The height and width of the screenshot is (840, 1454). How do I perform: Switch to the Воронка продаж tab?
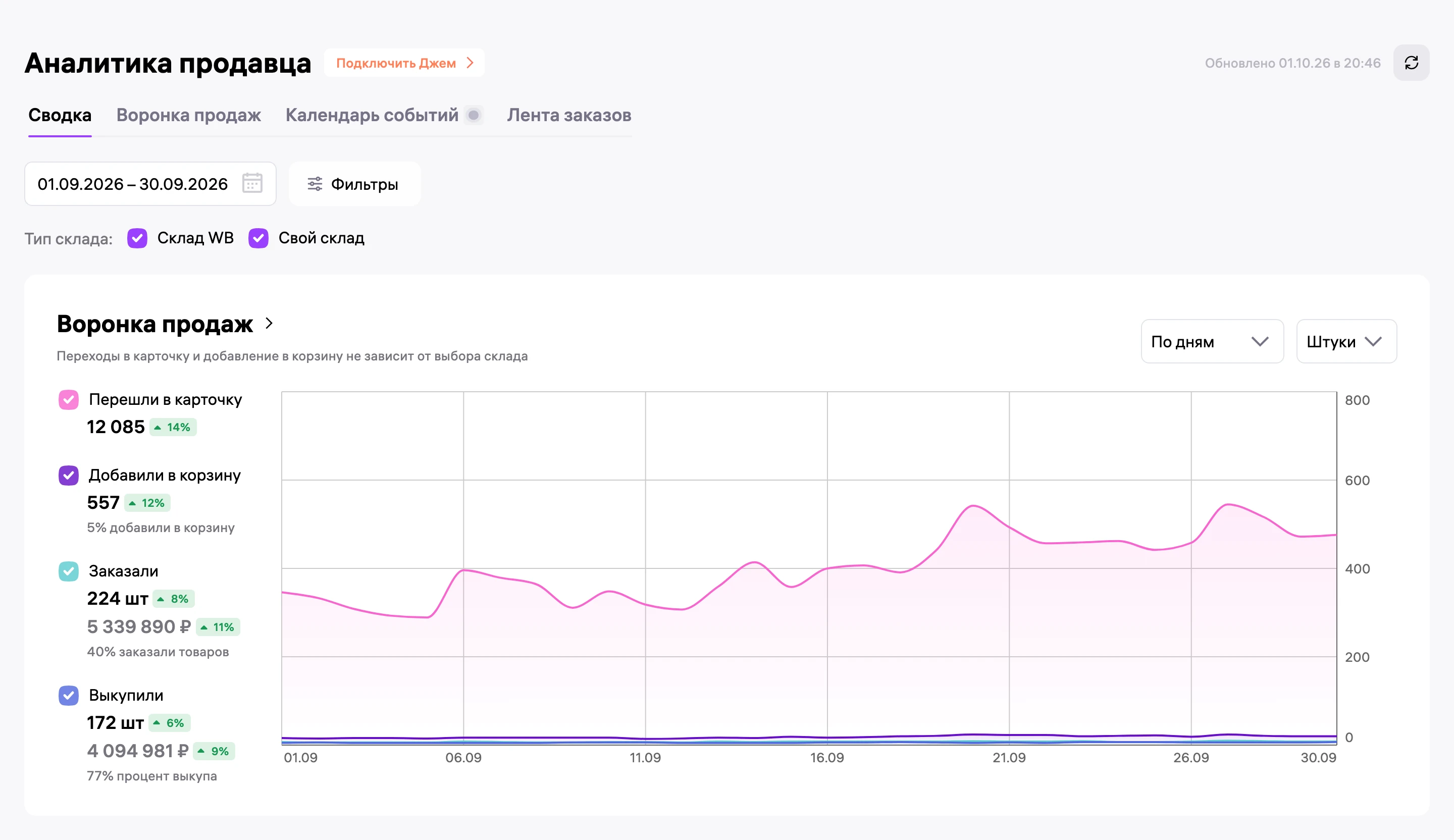pyautogui.click(x=189, y=116)
